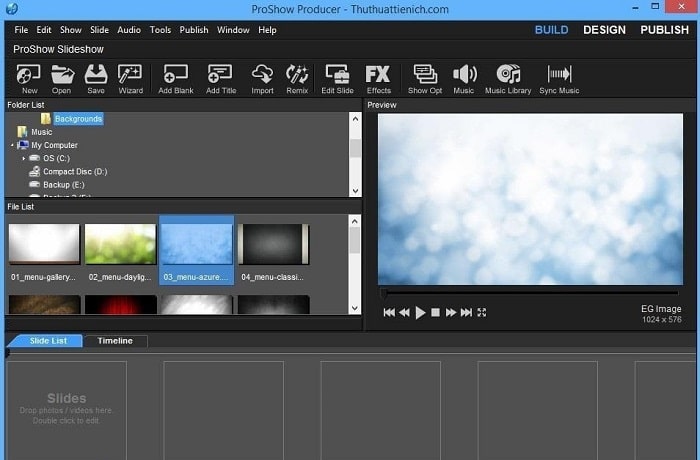Switch to the DESIGN workspace
700x460 pixels.
pyautogui.click(x=604, y=30)
